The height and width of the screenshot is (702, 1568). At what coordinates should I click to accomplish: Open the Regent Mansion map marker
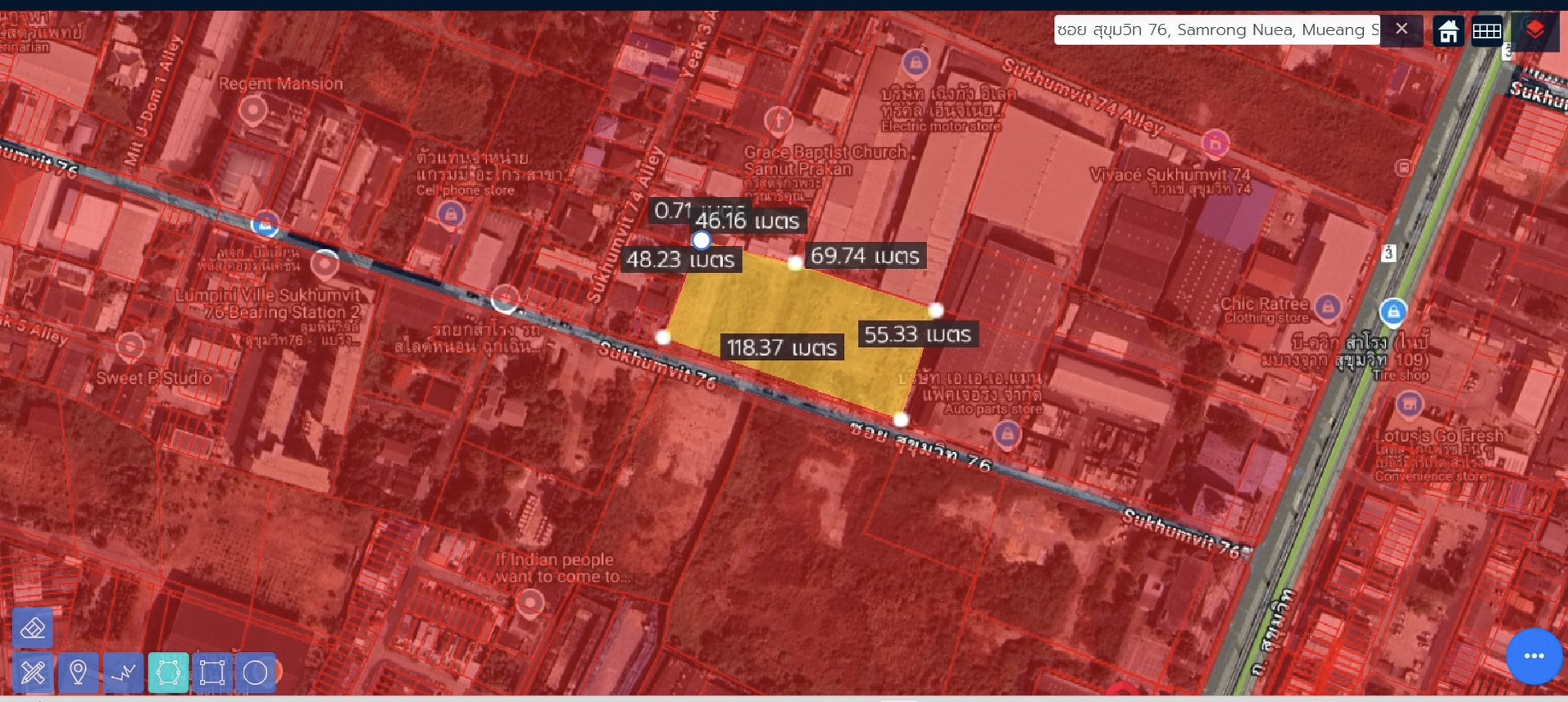point(253,110)
